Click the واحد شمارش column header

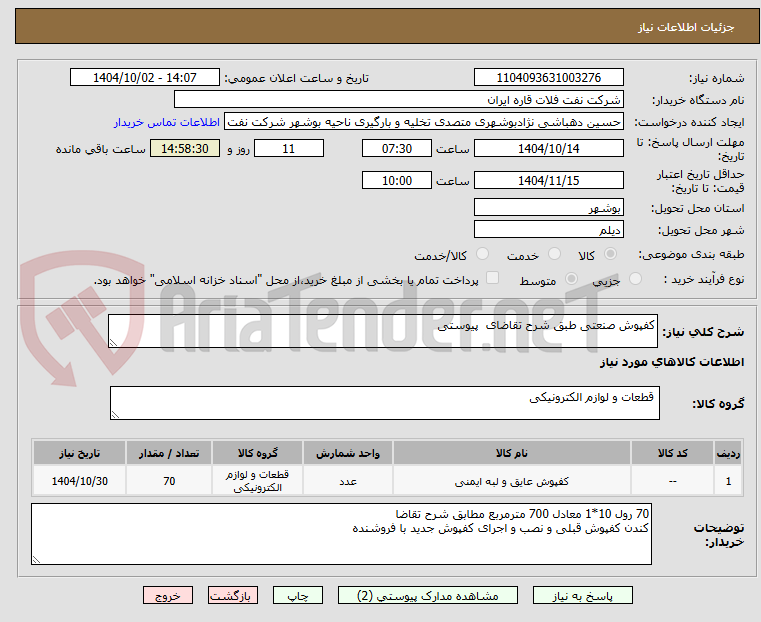pyautogui.click(x=347, y=453)
